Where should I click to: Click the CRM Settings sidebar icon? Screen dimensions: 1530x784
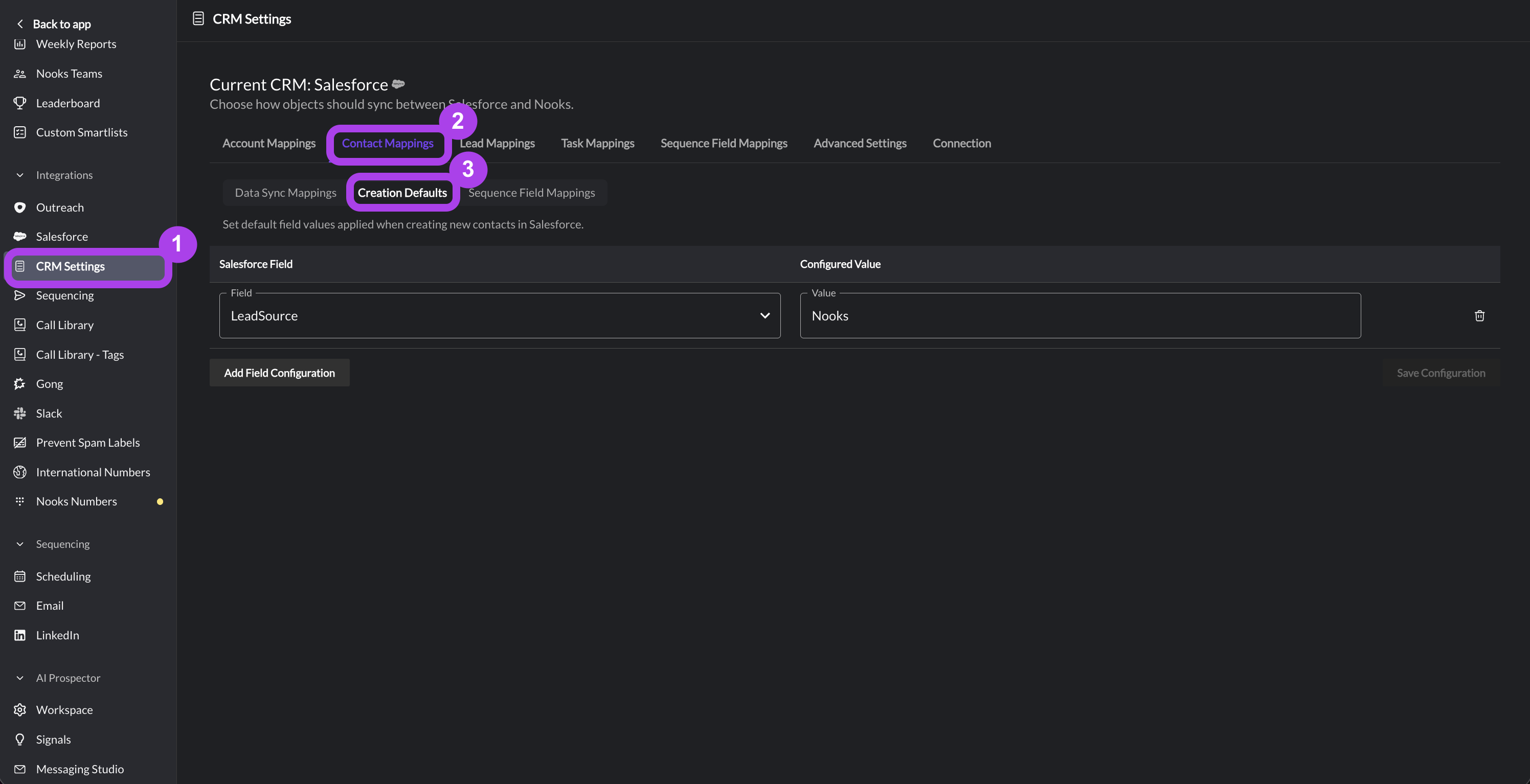[x=19, y=266]
